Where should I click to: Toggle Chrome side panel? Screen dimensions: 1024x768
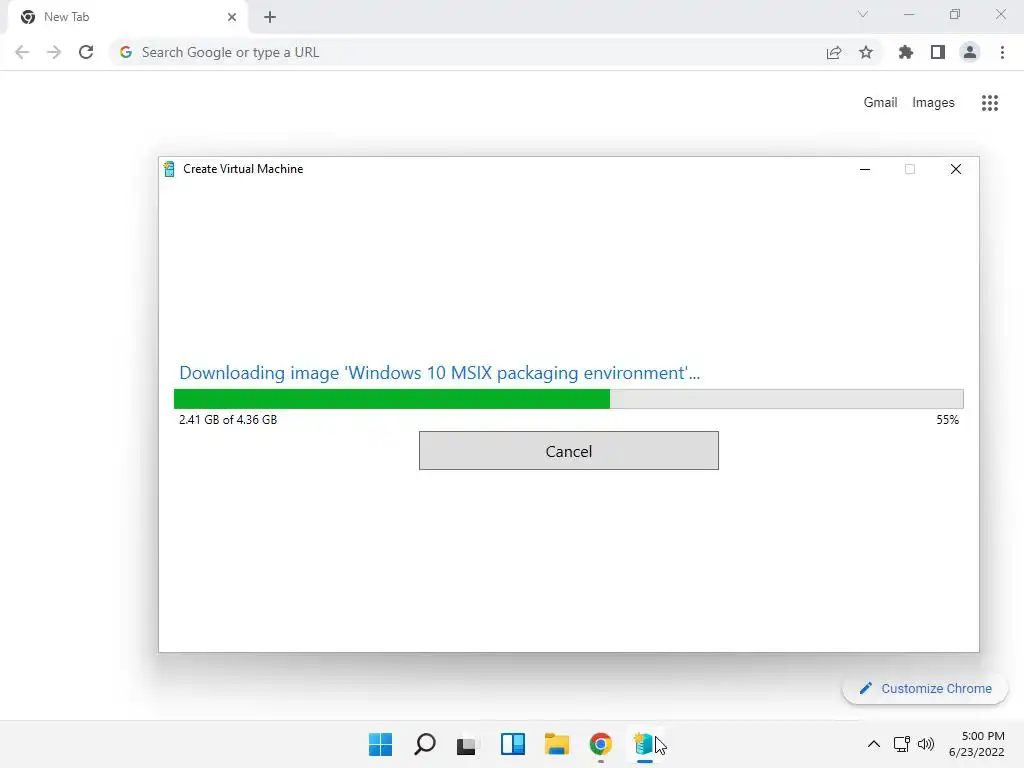tap(938, 52)
